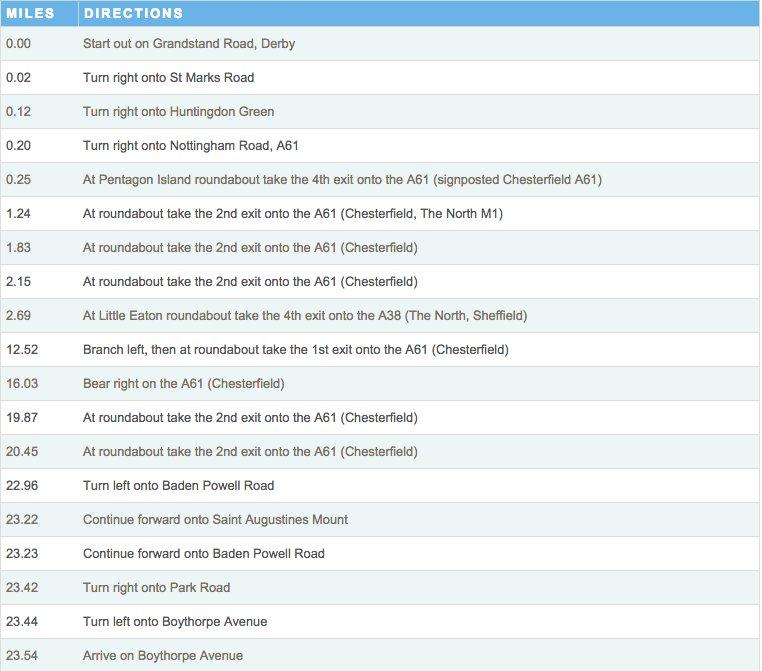Click the 23.44 miles value
Image resolution: width=762 pixels, height=671 pixels.
click(x=22, y=622)
